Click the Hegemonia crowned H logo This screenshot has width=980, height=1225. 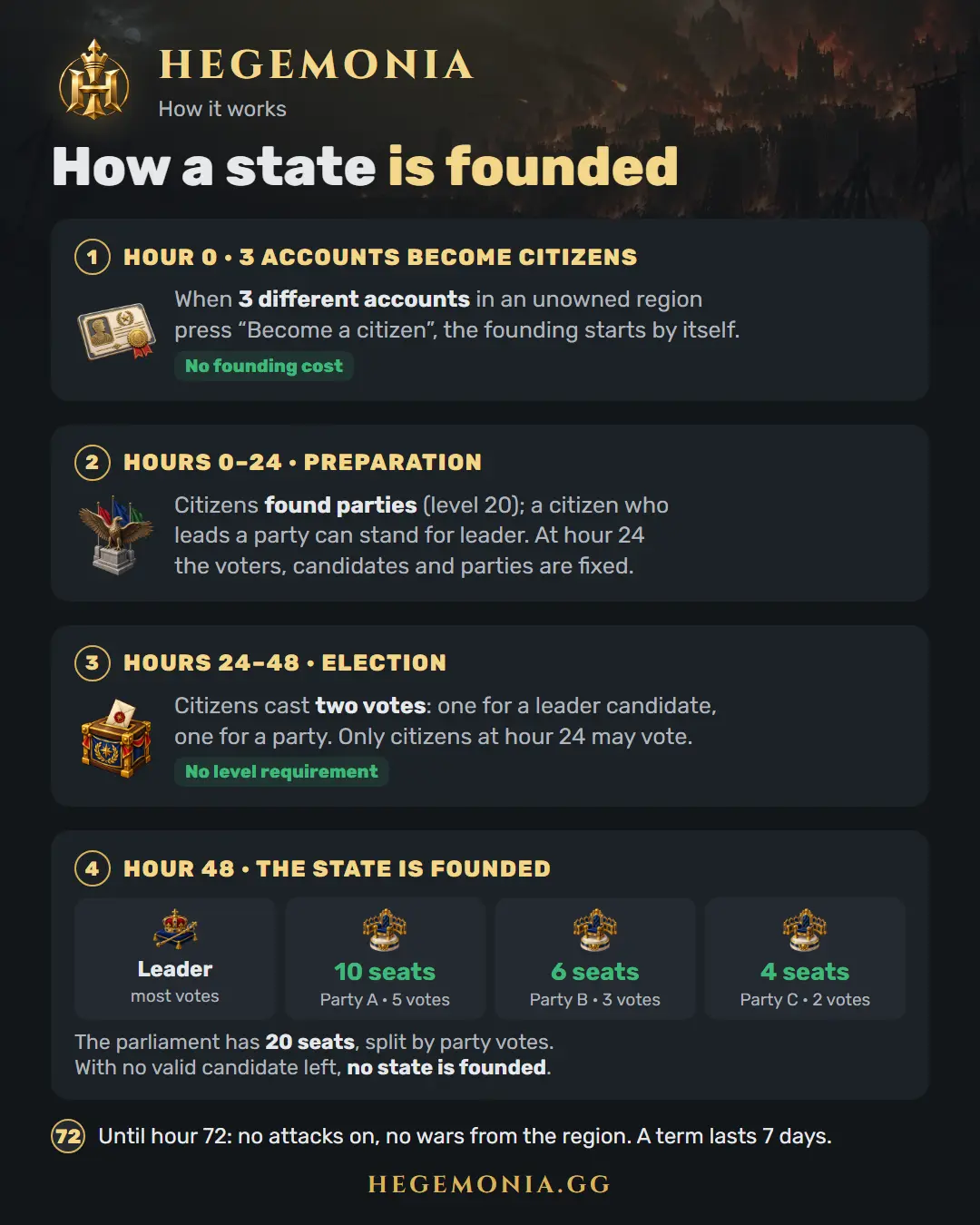click(94, 80)
